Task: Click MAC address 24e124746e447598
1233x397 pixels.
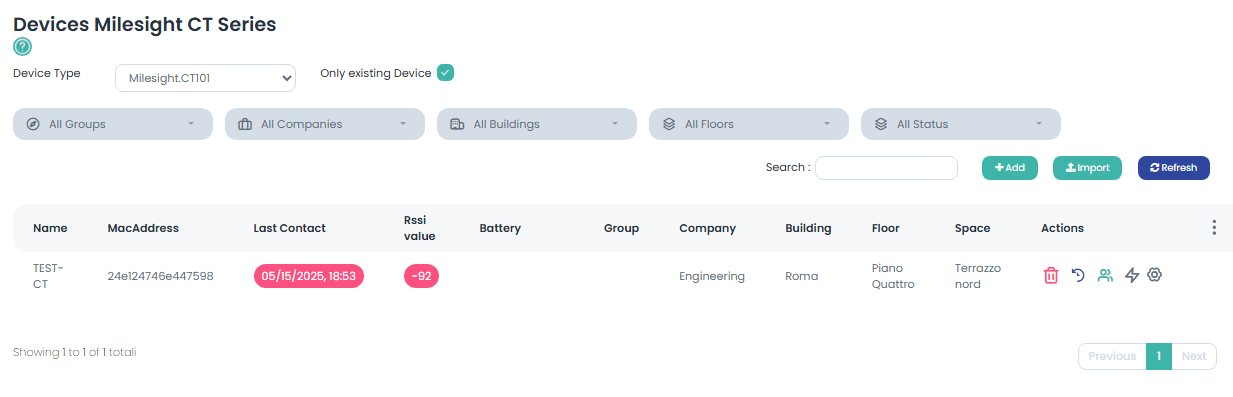Action: tap(160, 276)
